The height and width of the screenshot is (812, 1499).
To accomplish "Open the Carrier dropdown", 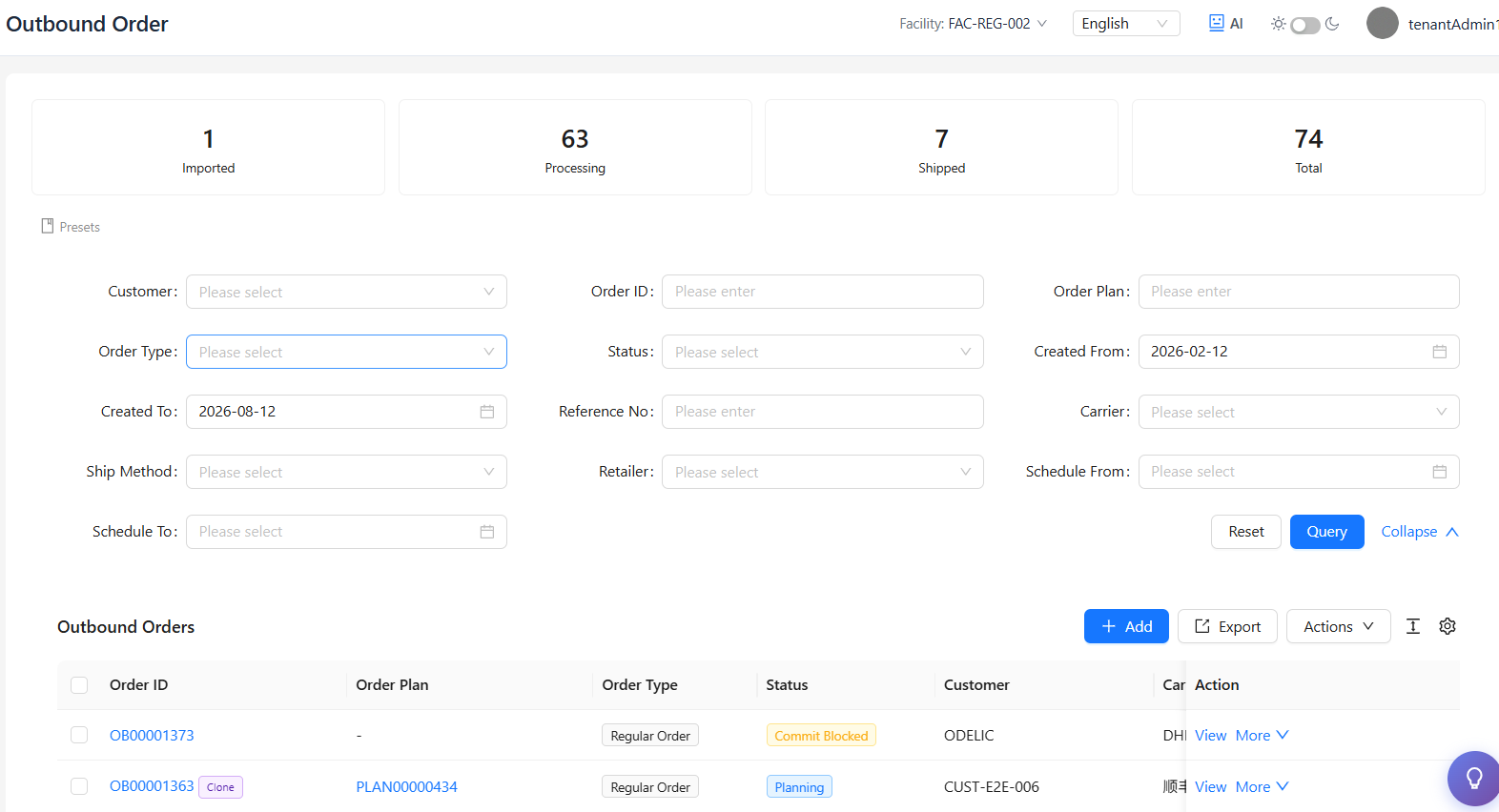I will pos(1299,412).
